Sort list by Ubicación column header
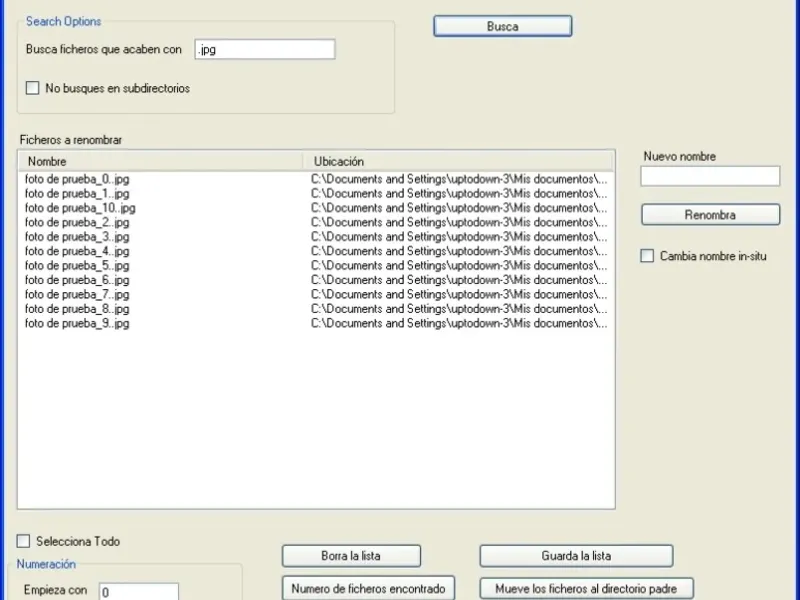This screenshot has width=800, height=600. coord(458,161)
